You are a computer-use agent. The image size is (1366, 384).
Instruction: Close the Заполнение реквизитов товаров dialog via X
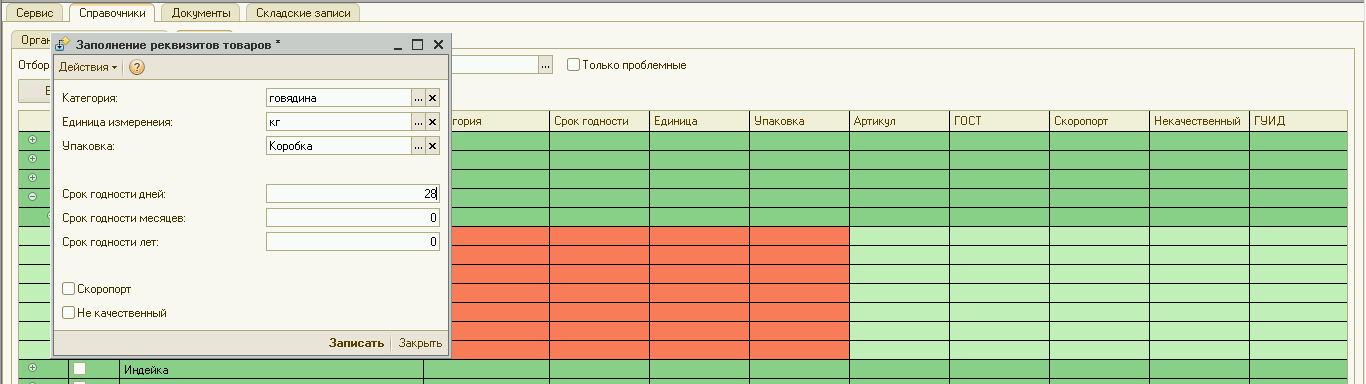[x=438, y=44]
